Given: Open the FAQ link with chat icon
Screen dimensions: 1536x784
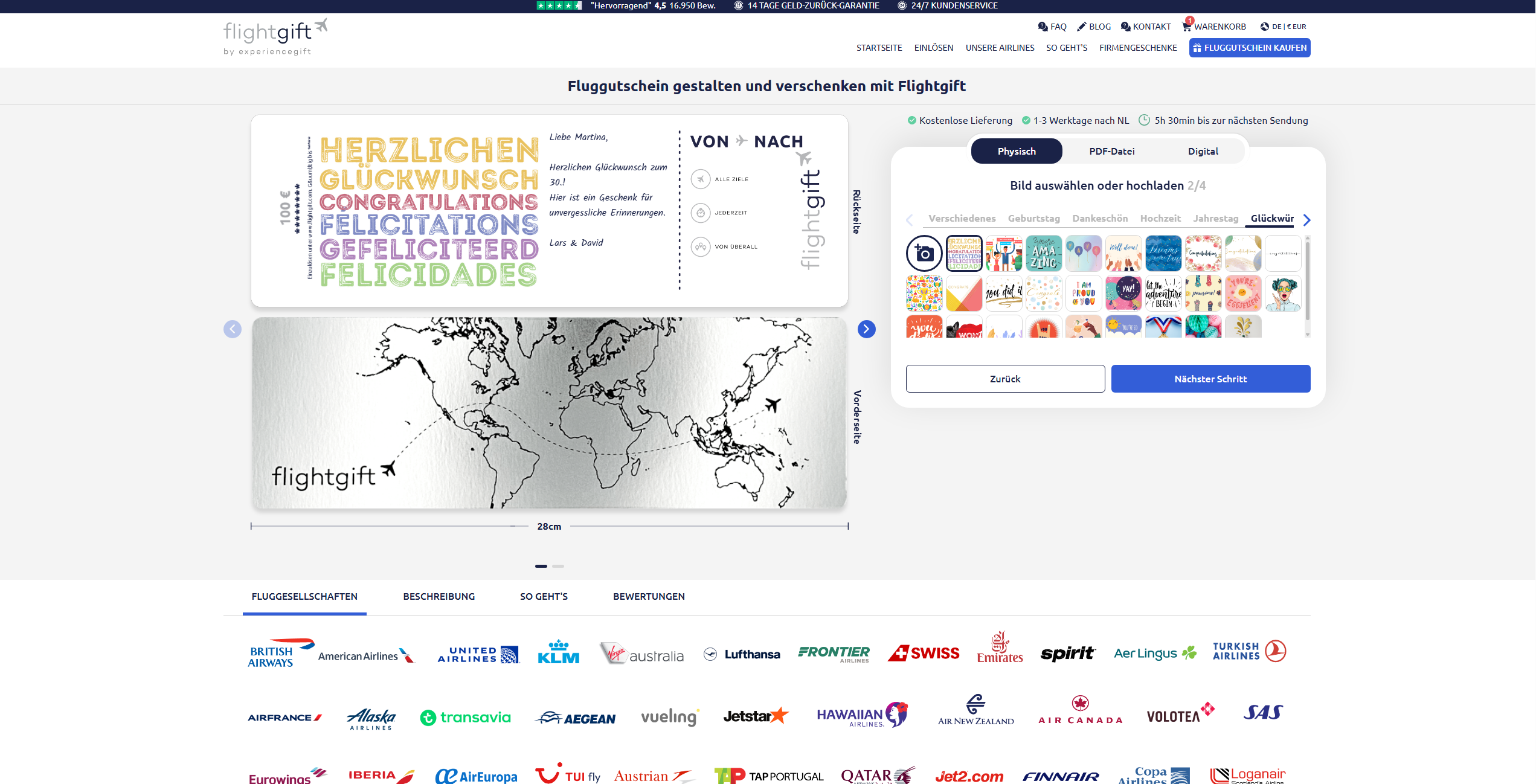Looking at the screenshot, I should pyautogui.click(x=1052, y=27).
